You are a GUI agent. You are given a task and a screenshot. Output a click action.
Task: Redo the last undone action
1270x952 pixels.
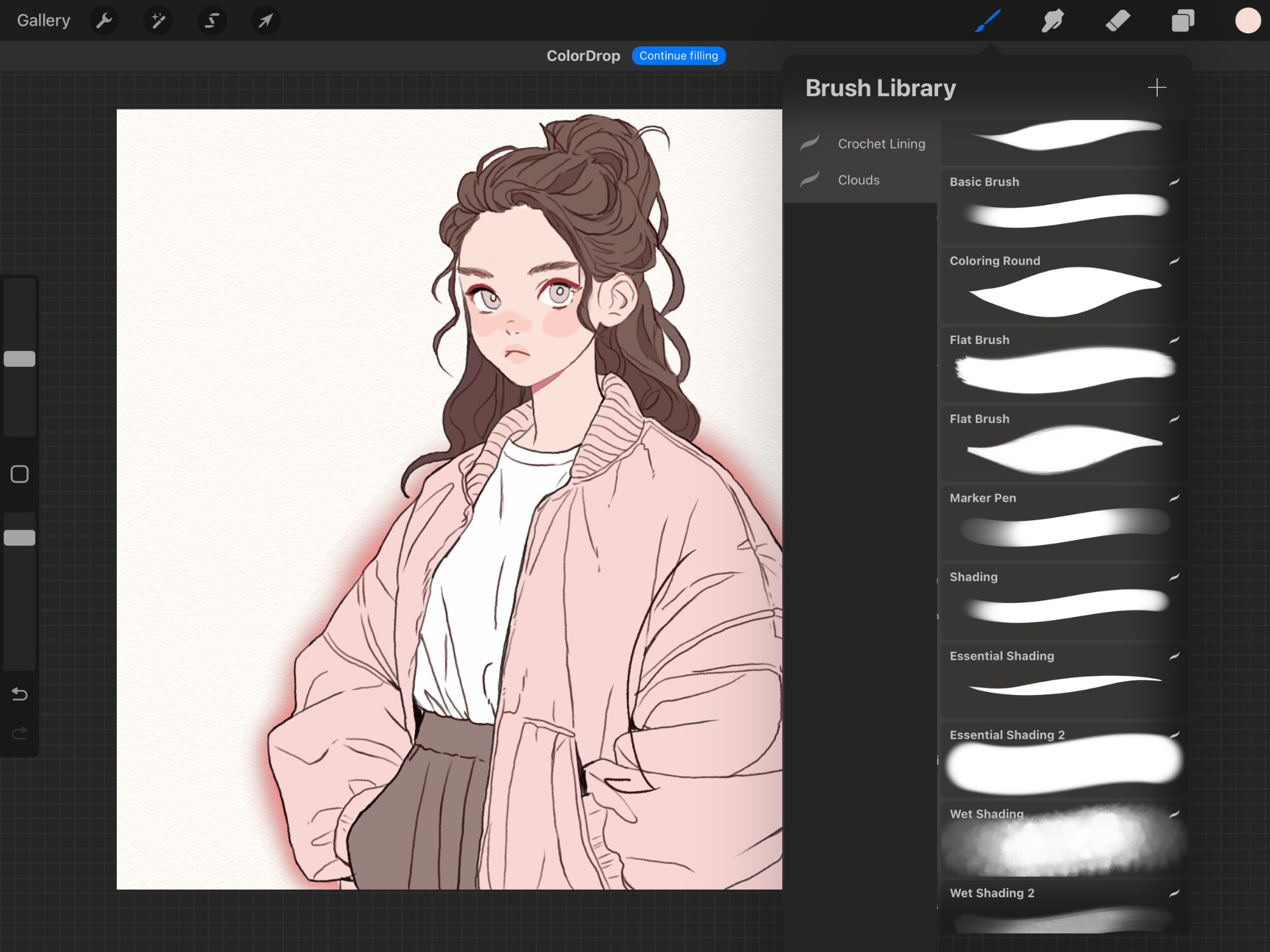point(20,734)
